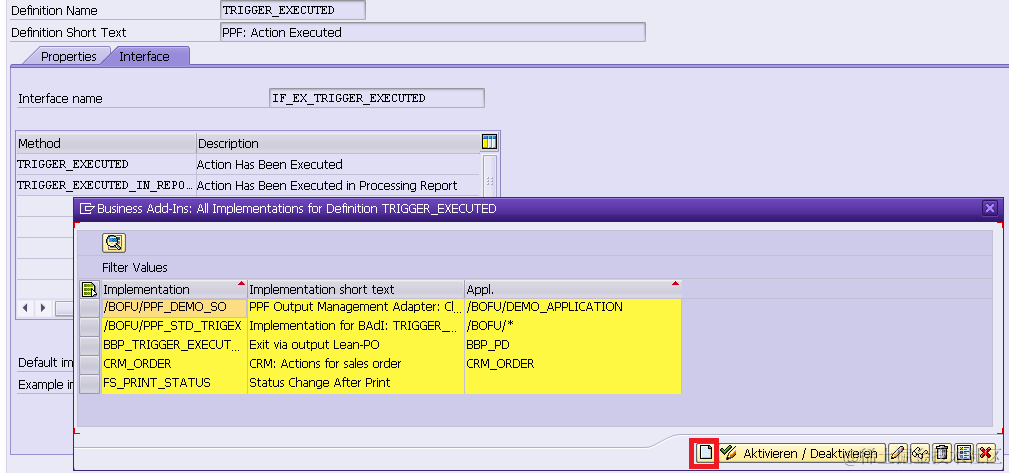1009x473 pixels.
Task: Click the red X cancel icon
Action: tap(985, 453)
